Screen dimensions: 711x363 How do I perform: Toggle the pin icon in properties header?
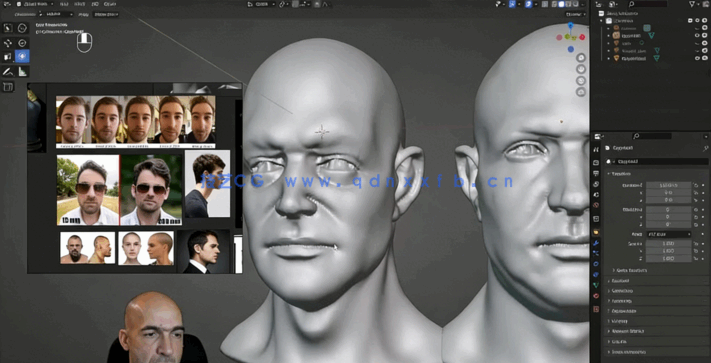point(705,148)
